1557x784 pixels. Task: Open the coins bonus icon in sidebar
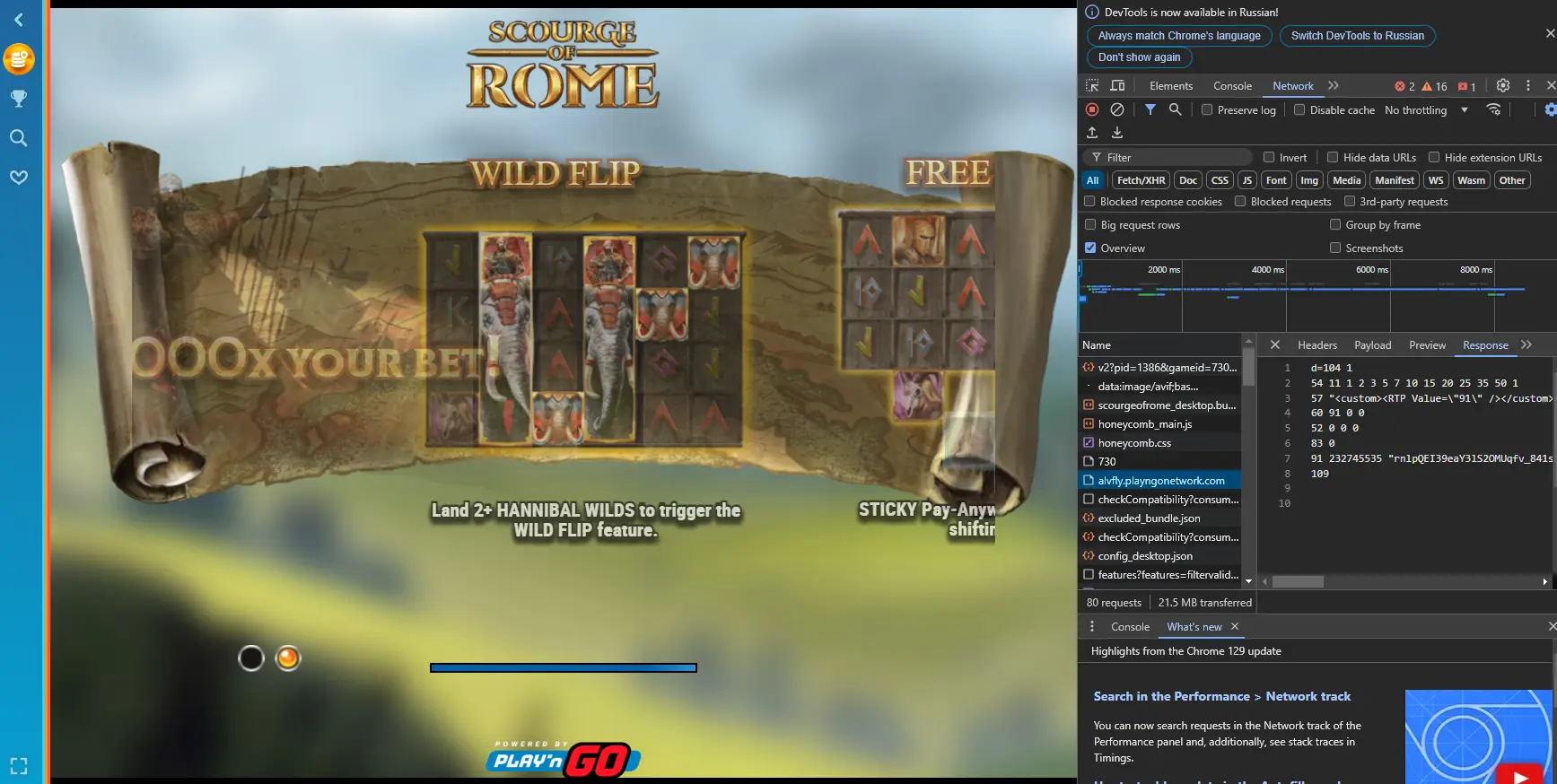[19, 59]
